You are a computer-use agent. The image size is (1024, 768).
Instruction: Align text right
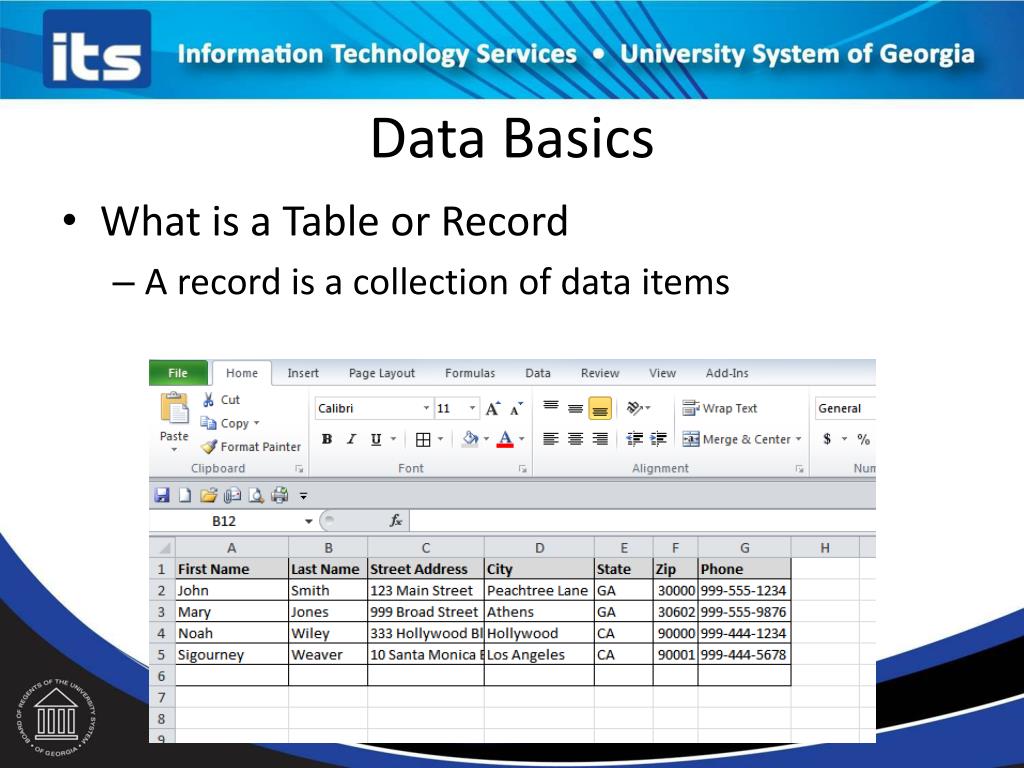[x=600, y=439]
